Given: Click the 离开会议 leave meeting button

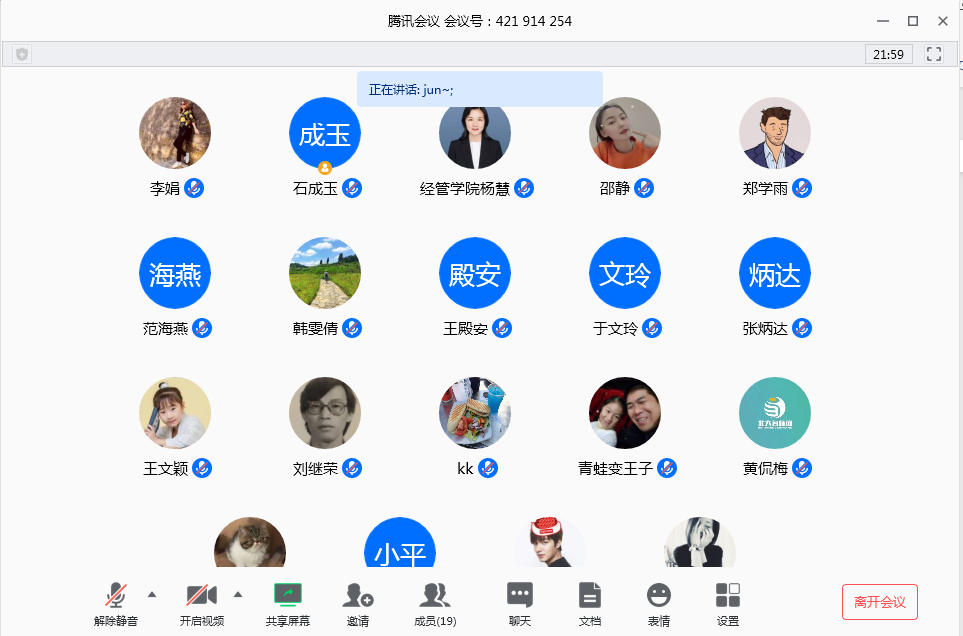Looking at the screenshot, I should [x=879, y=602].
